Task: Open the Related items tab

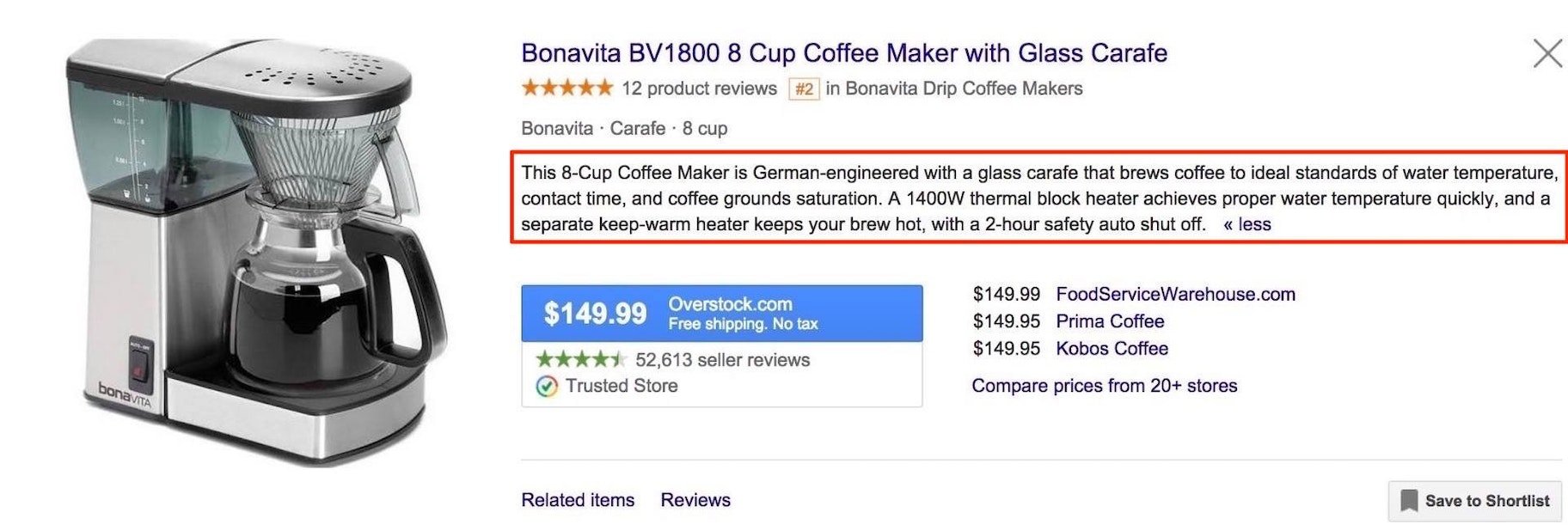Action: [578, 500]
